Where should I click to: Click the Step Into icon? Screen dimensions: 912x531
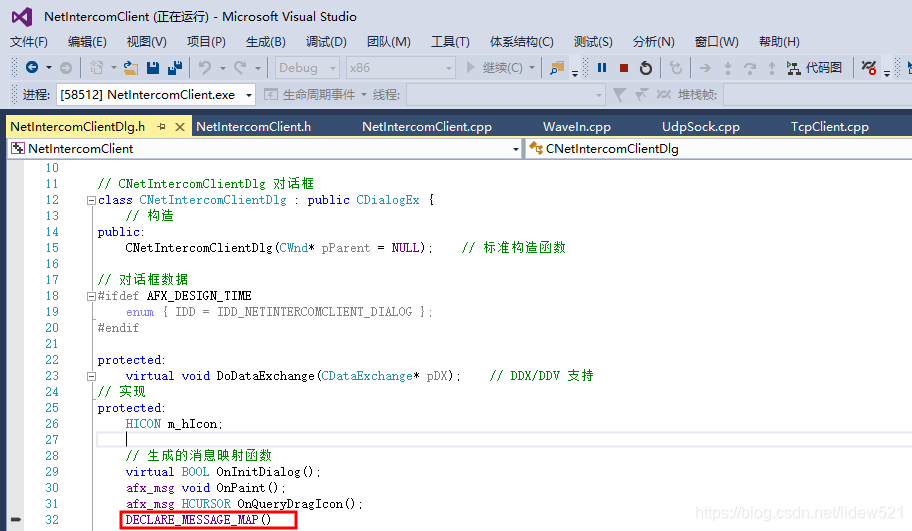(728, 68)
